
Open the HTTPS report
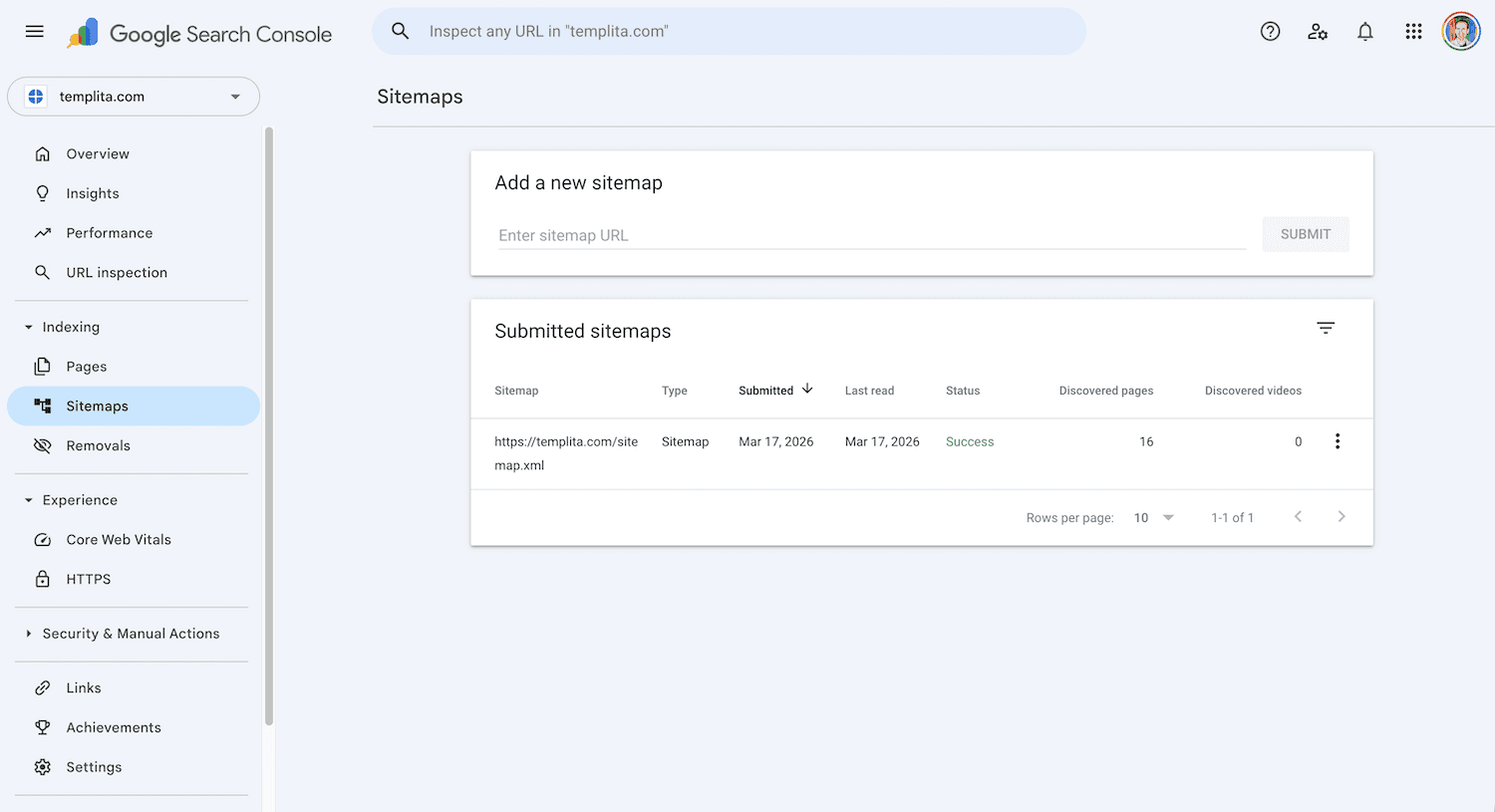point(89,579)
